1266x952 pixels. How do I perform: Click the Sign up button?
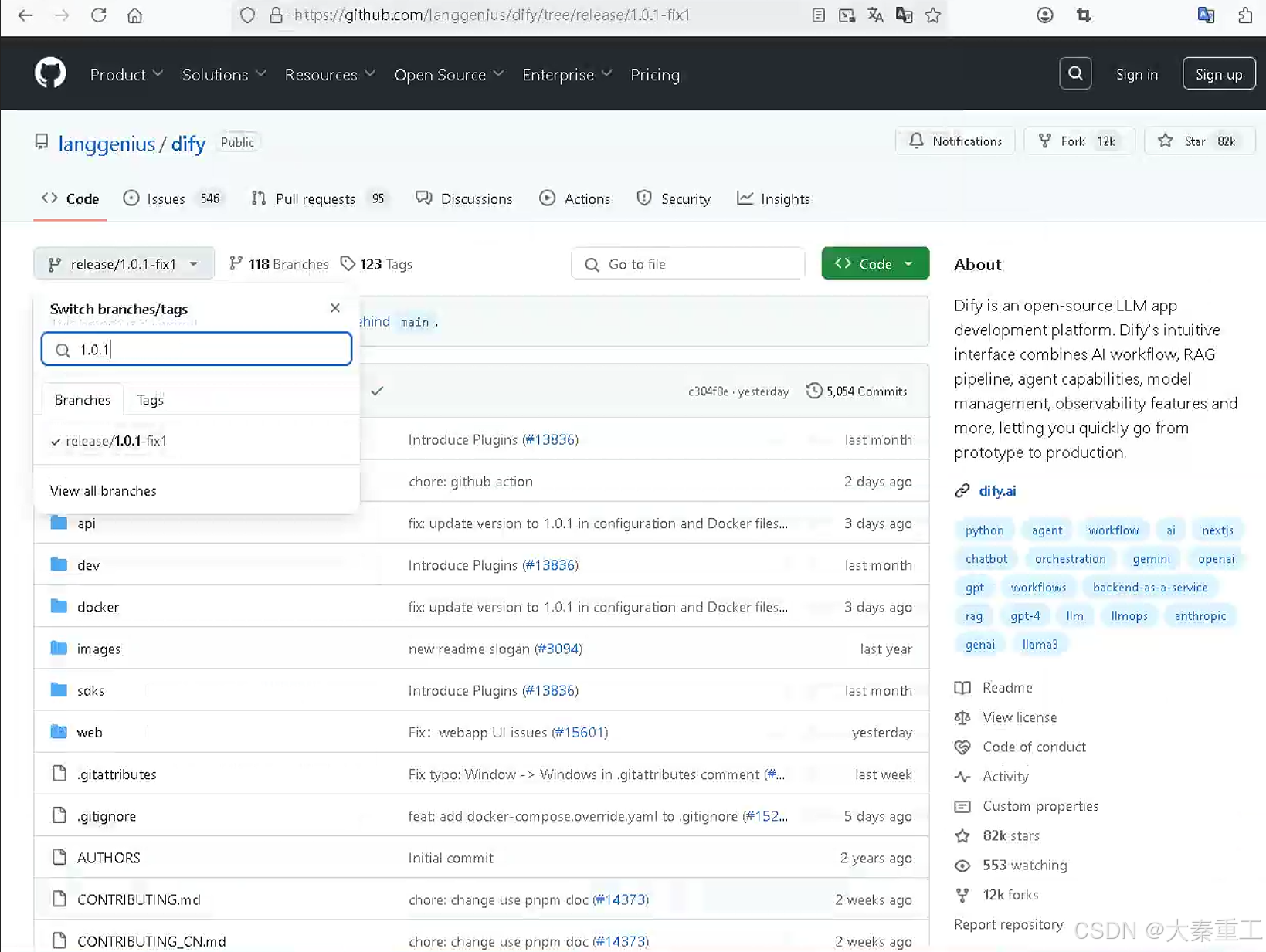(1219, 74)
